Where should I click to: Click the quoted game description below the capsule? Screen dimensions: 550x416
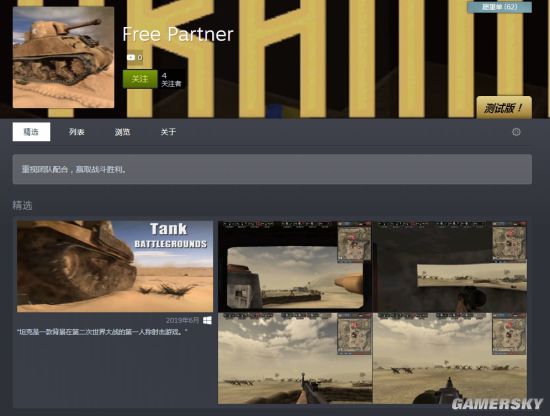(102, 331)
